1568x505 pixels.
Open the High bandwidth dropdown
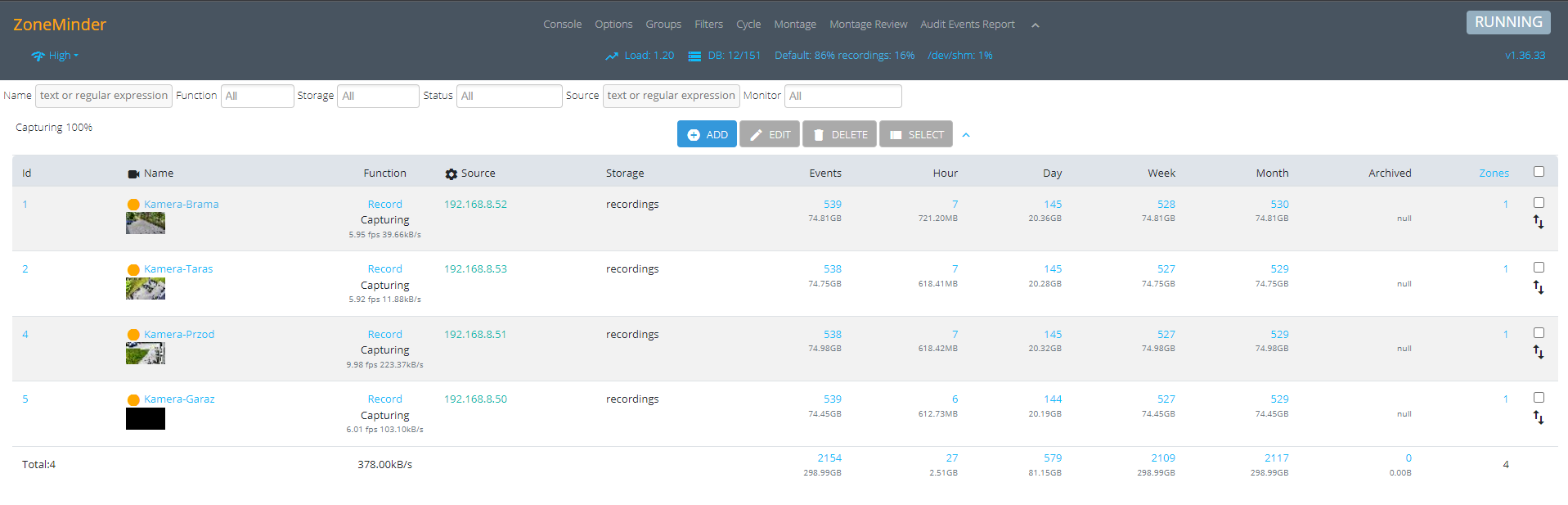click(63, 56)
